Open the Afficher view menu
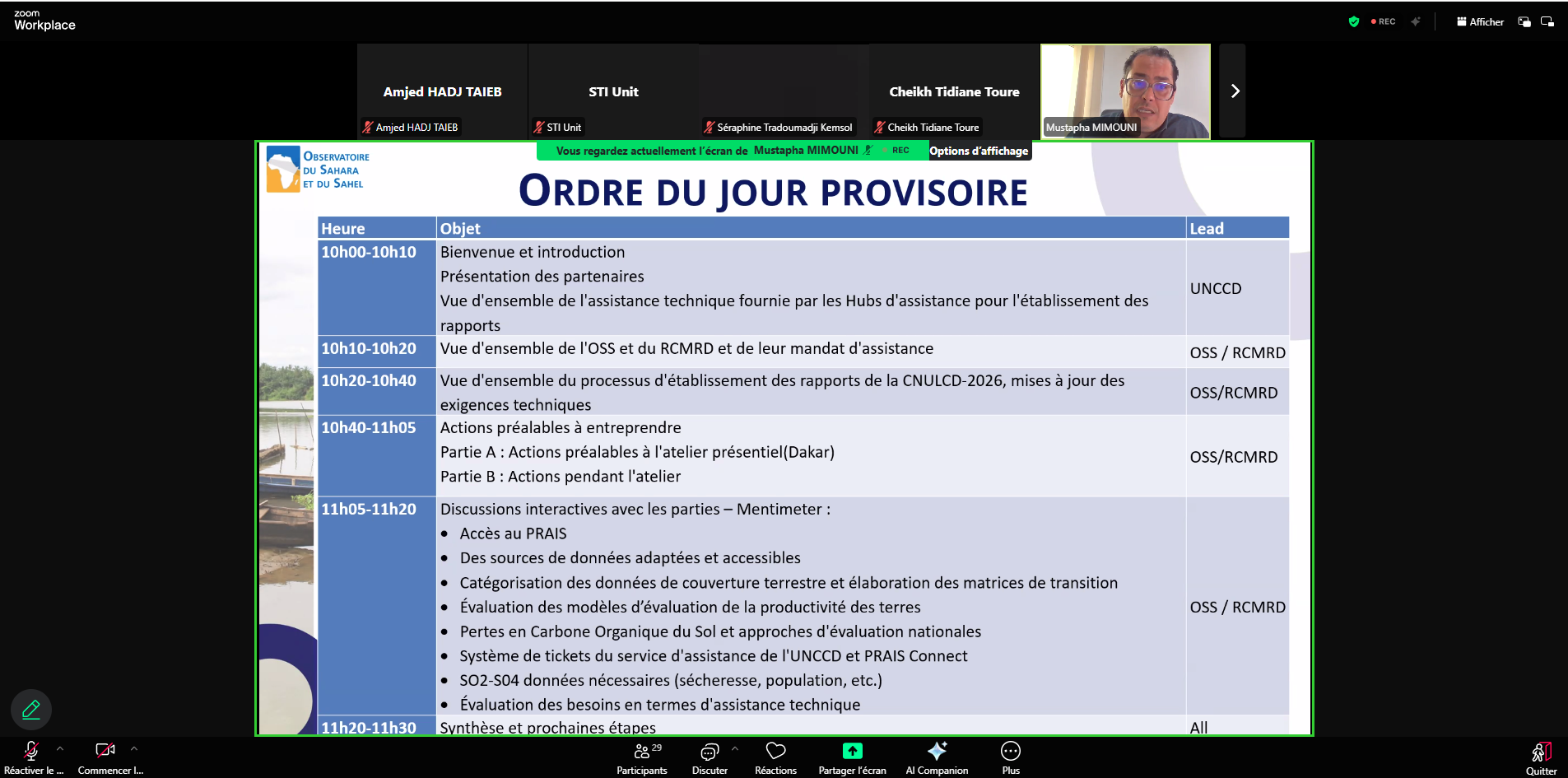 (1479, 21)
